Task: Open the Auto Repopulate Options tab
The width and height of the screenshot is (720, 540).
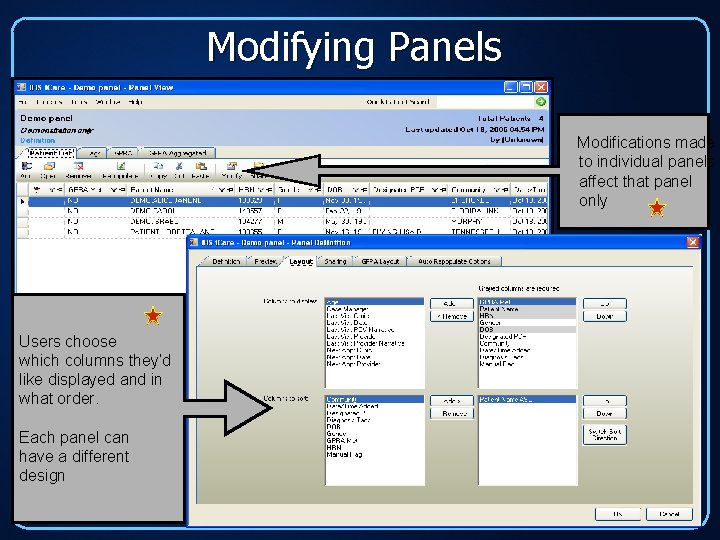Action: [x=455, y=261]
